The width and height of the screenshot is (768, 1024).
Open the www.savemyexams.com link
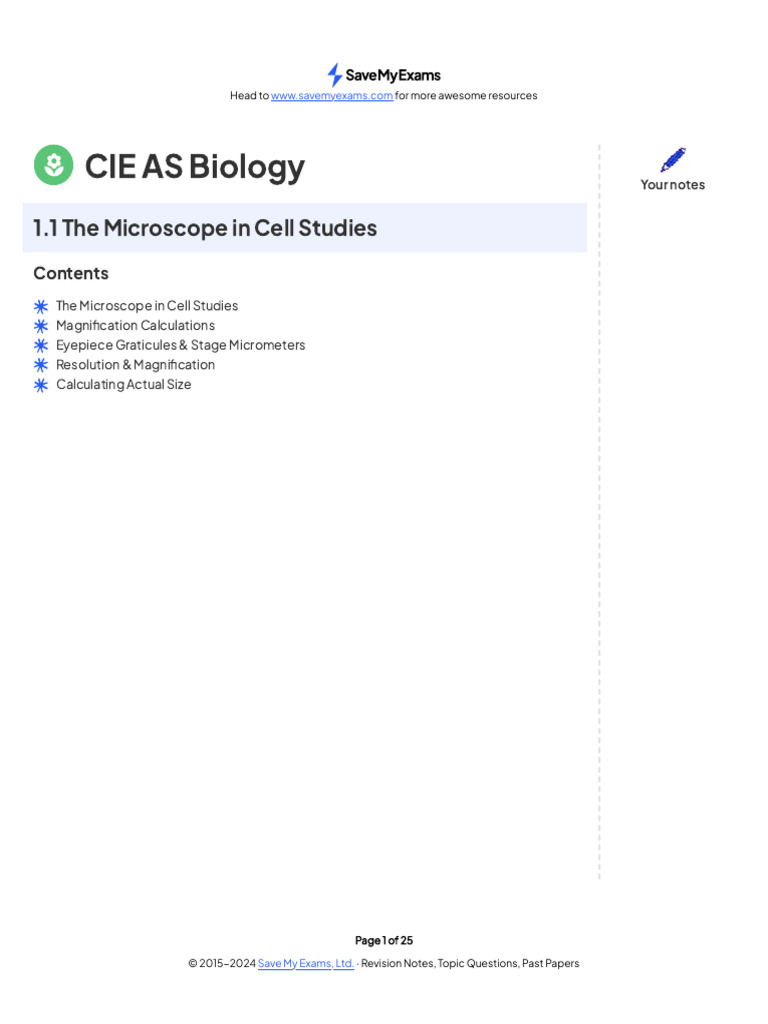[332, 96]
